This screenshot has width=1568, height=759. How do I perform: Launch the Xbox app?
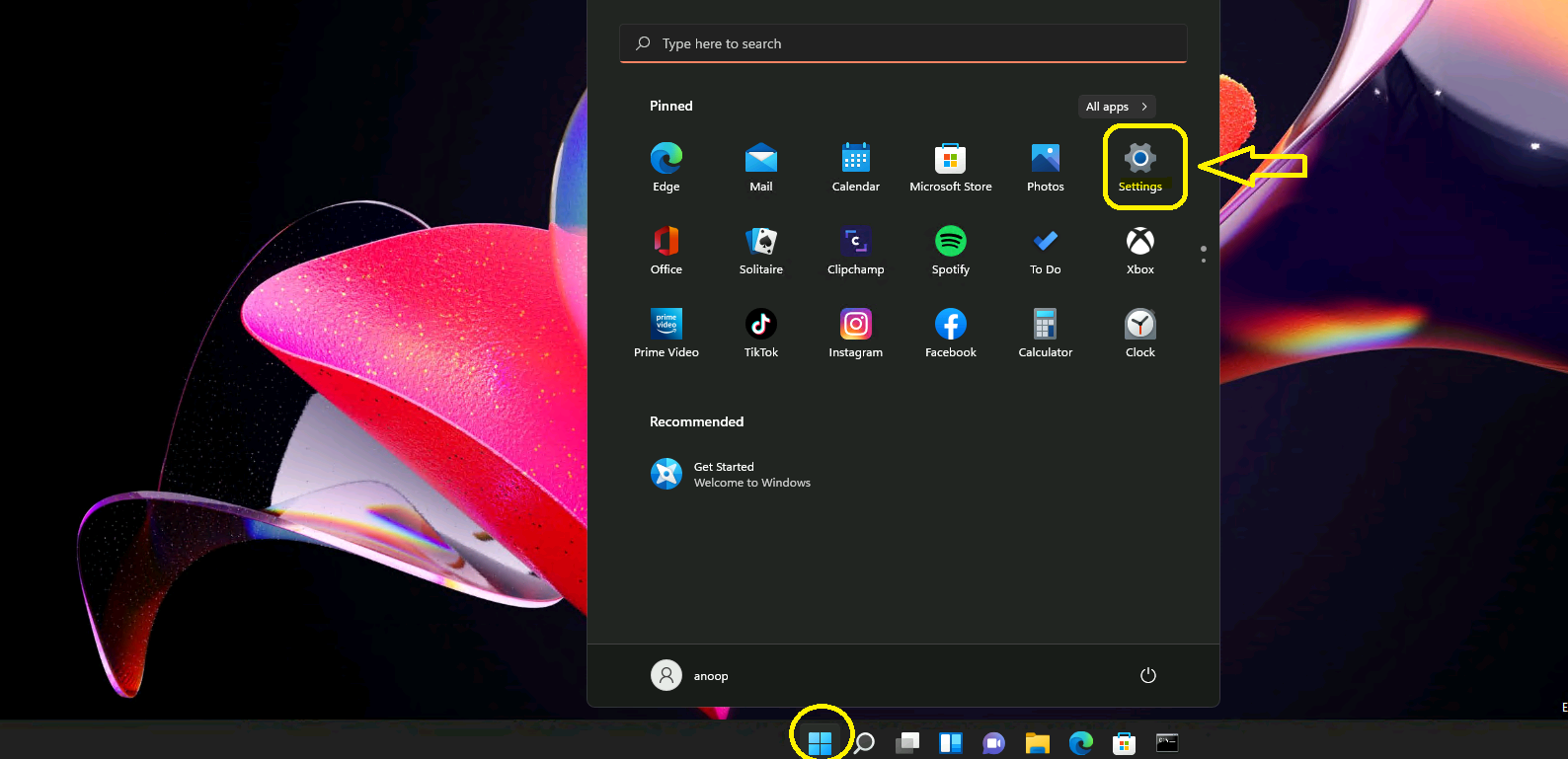coord(1140,251)
